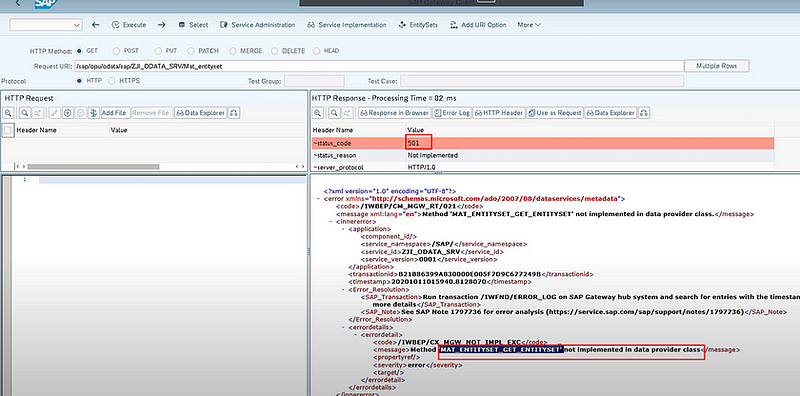Click the right arrow toolbar icon
The image size is (800, 396).
161,24
